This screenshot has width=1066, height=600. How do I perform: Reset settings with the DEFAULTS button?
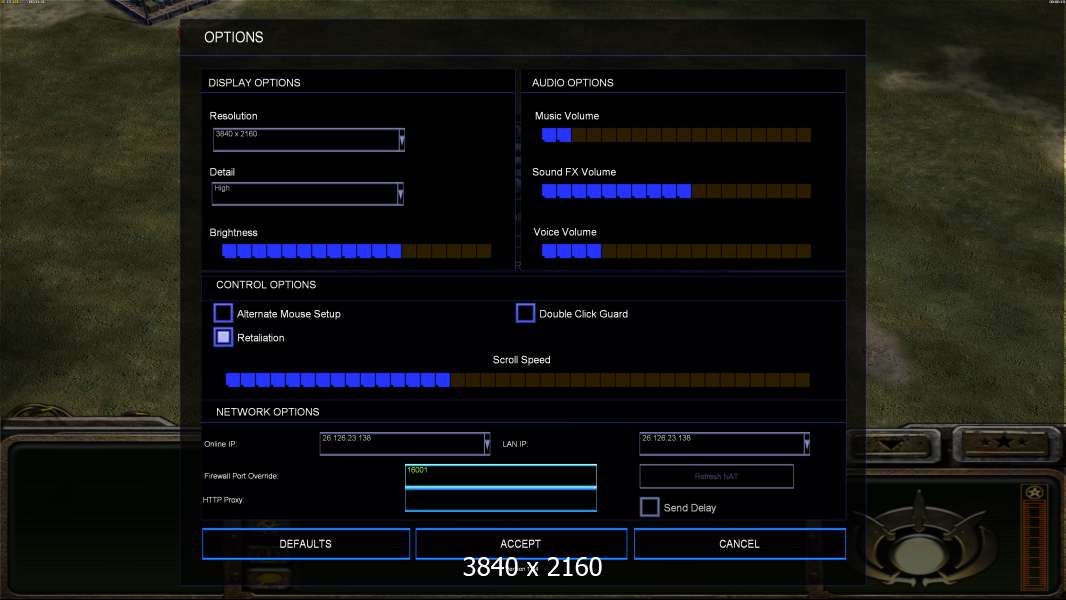click(306, 544)
